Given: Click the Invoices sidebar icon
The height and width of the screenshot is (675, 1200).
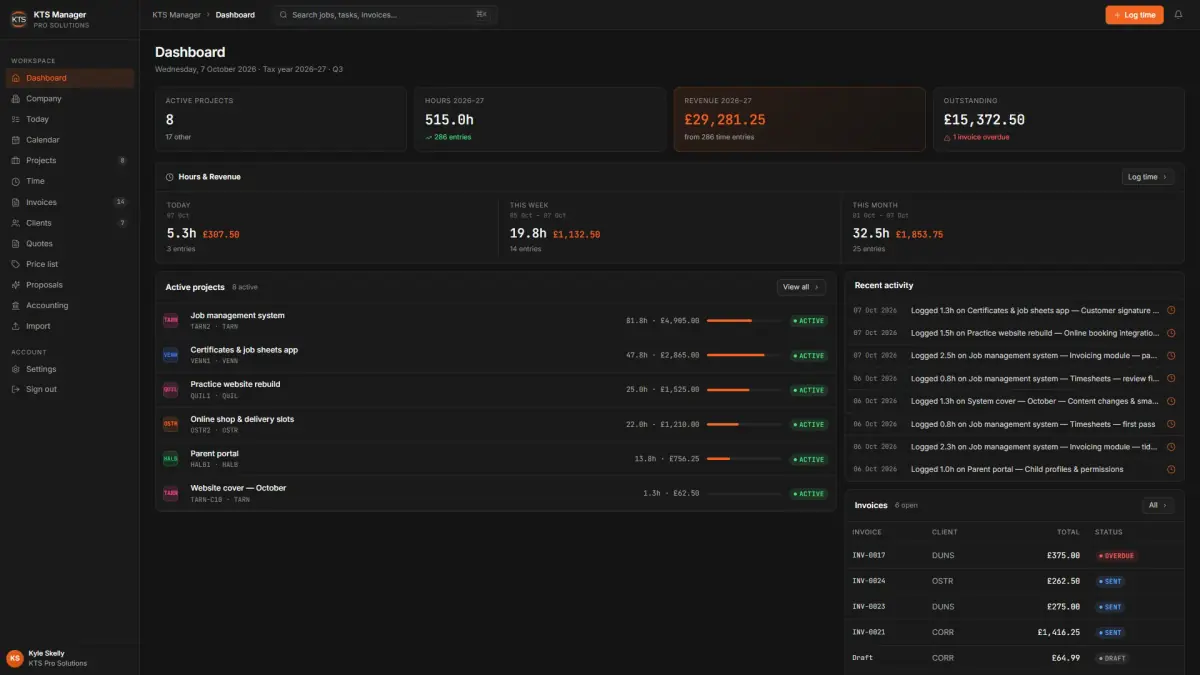Looking at the screenshot, I should click(x=16, y=202).
